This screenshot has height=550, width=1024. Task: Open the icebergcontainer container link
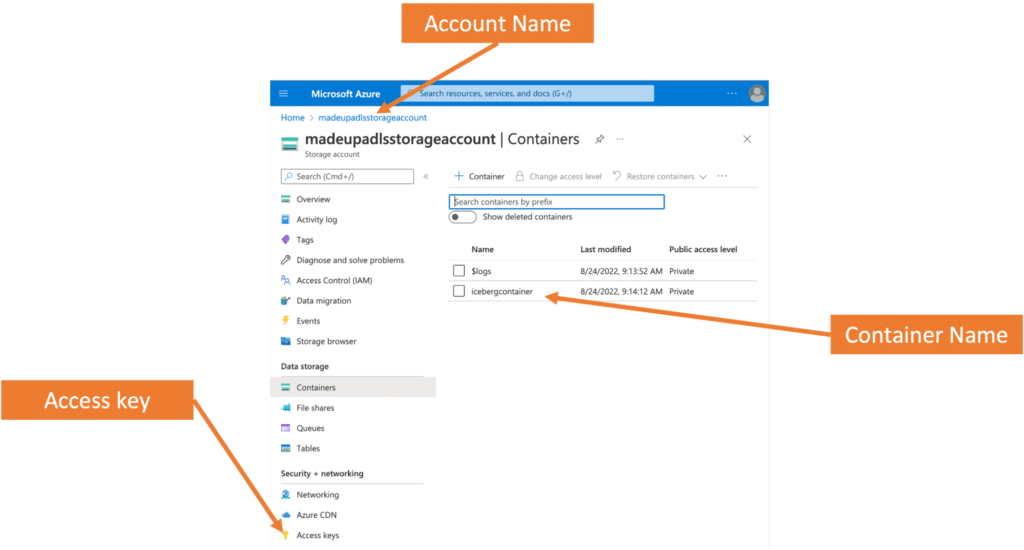coord(502,291)
